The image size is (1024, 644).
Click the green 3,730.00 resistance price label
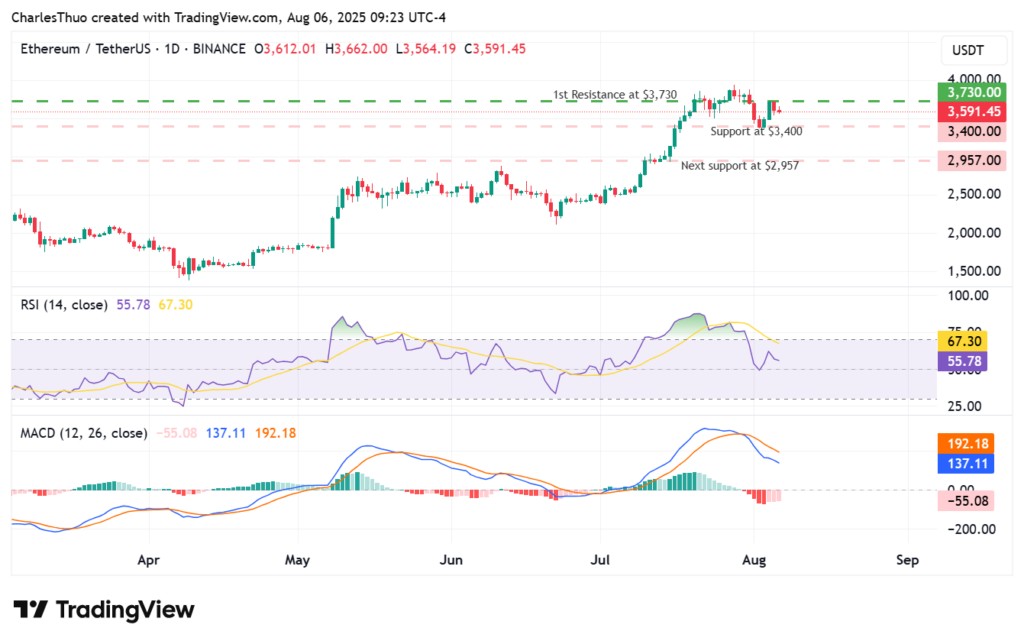click(969, 92)
